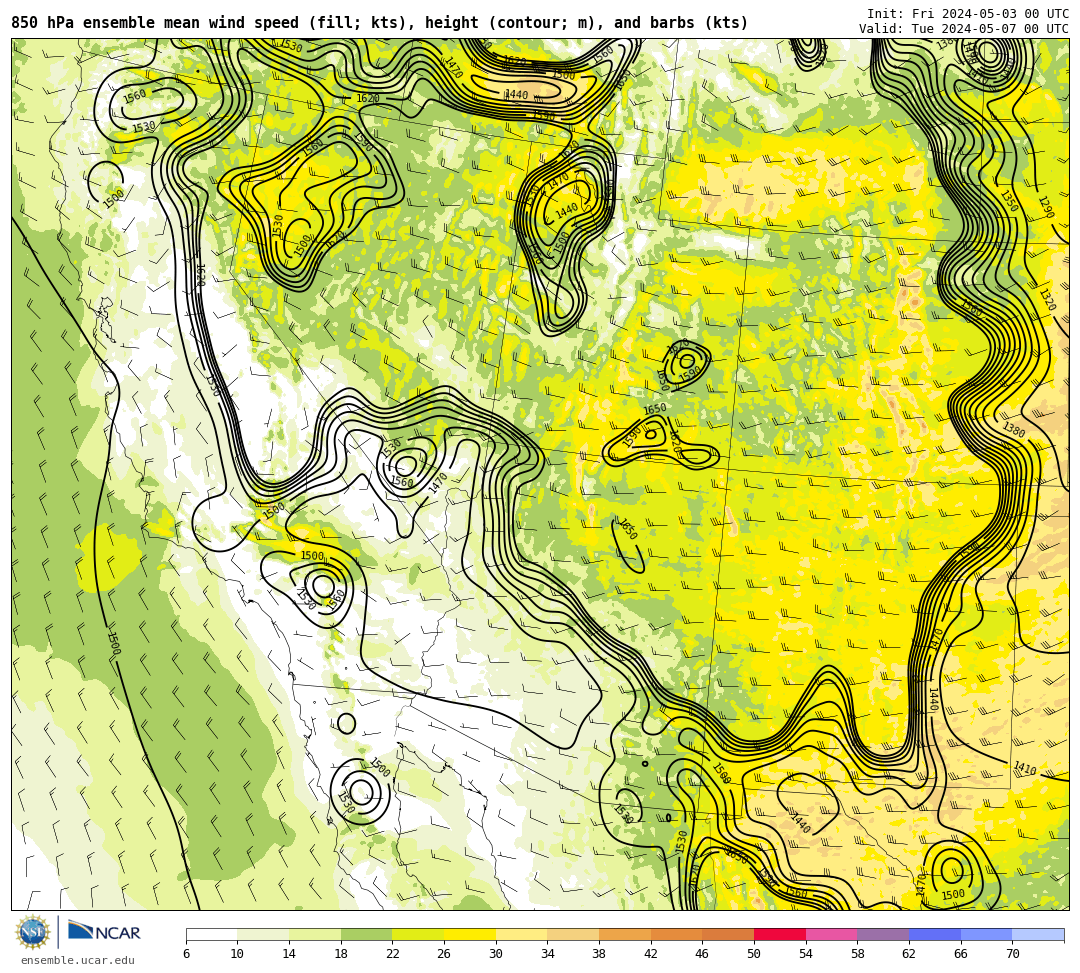Pick the periwinkle 66–70 kts colorbar segment
This screenshot has width=1080, height=973.
[x=986, y=934]
